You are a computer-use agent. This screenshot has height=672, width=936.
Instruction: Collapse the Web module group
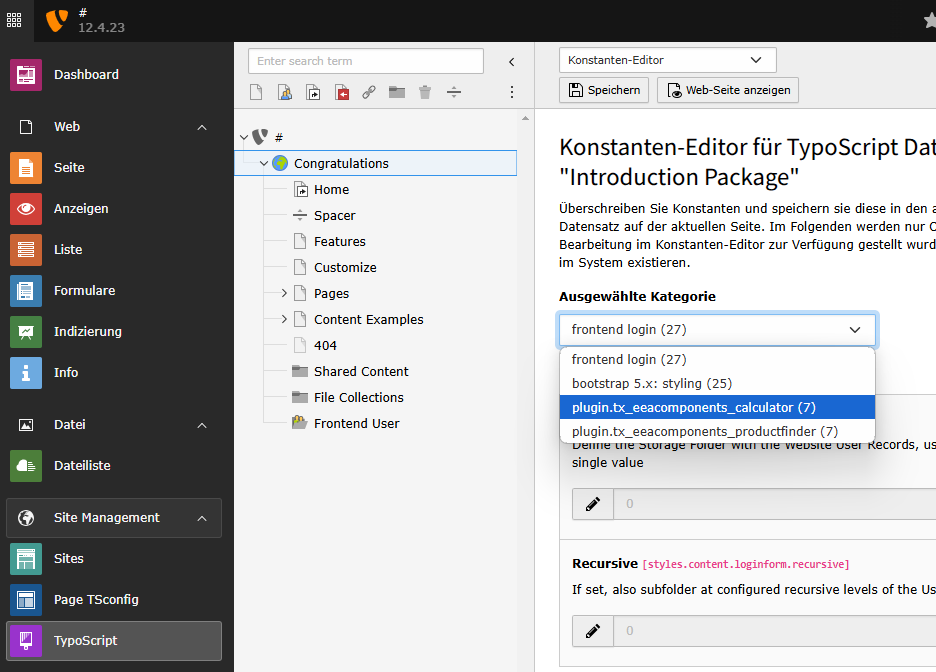pyautogui.click(x=202, y=127)
